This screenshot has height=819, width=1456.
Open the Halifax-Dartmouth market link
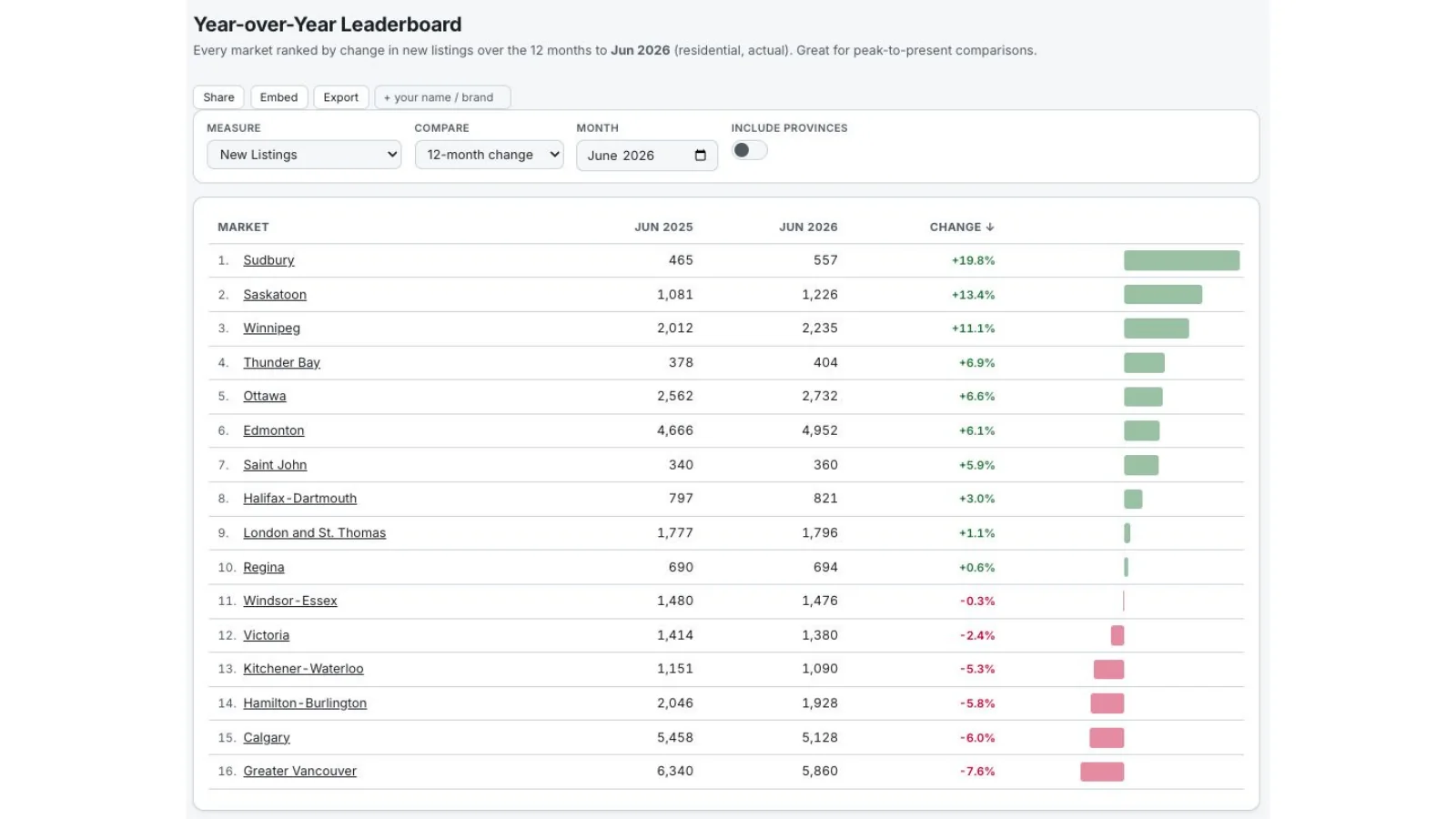coord(300,499)
